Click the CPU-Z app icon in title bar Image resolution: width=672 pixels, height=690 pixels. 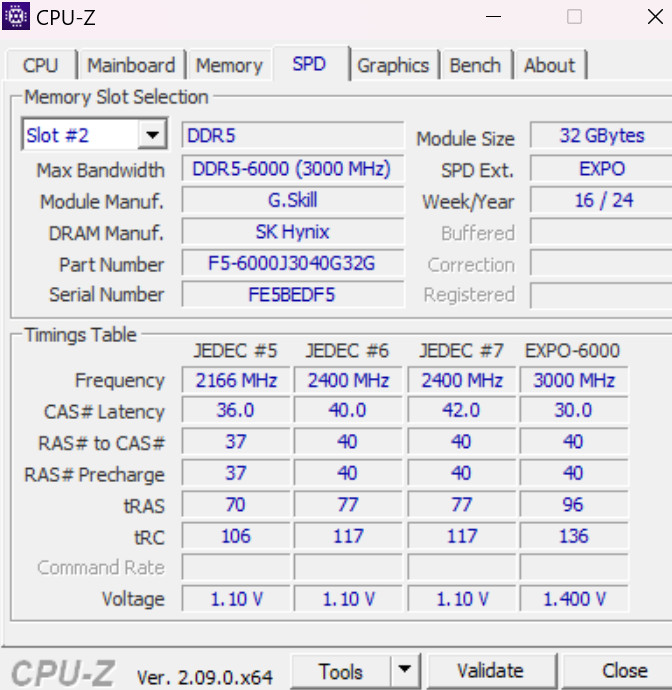[x=16, y=17]
